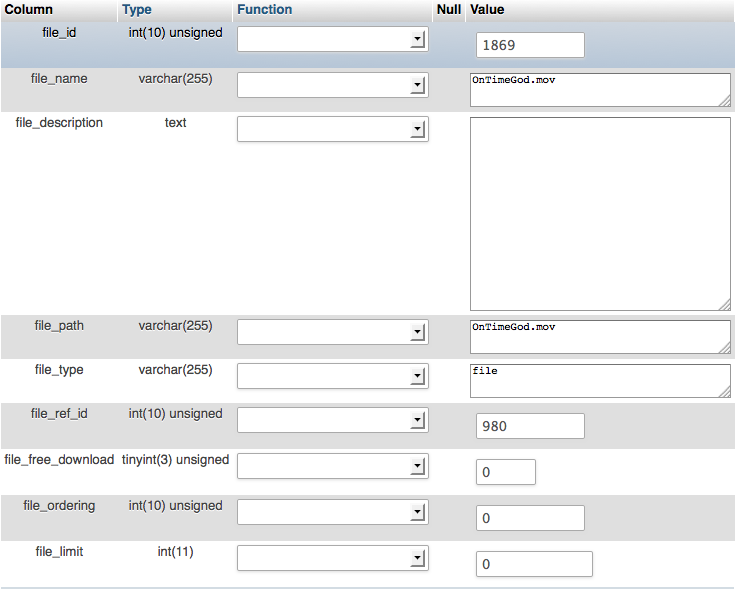Screen dimensions: 737x589
Task: Select the file_ordering column name
Action: point(59,506)
